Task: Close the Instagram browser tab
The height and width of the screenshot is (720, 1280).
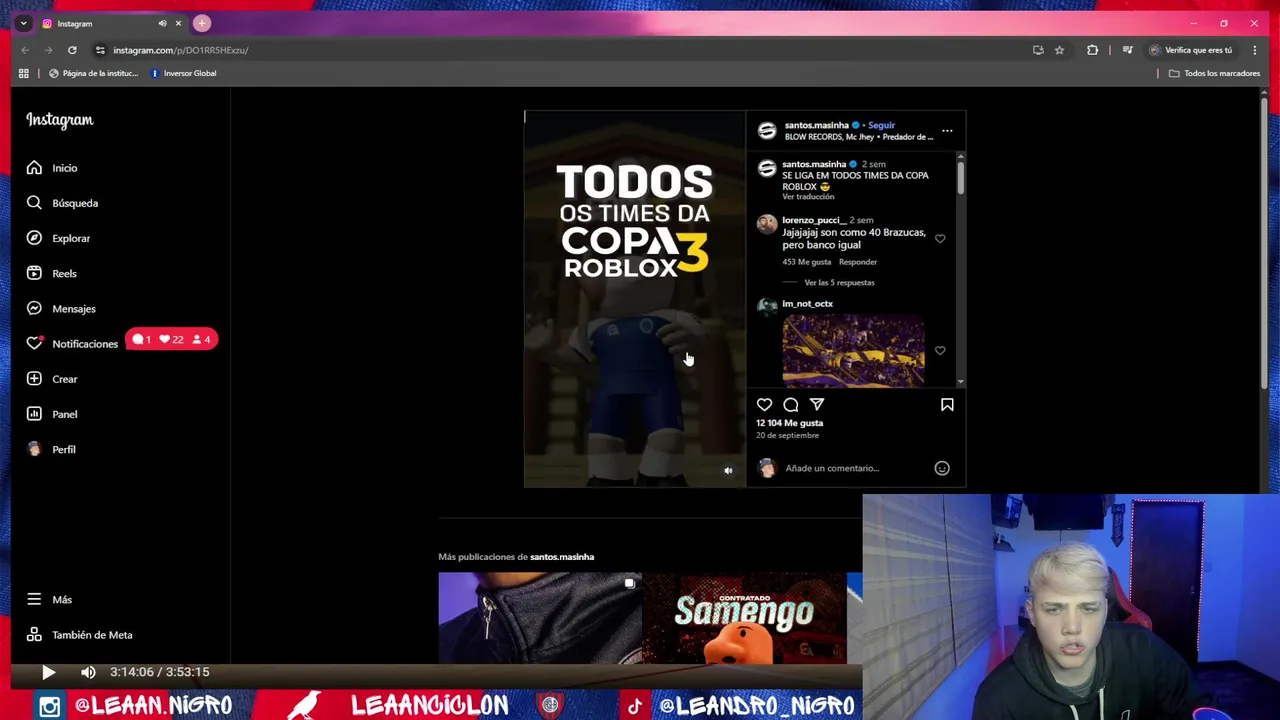Action: tap(179, 23)
